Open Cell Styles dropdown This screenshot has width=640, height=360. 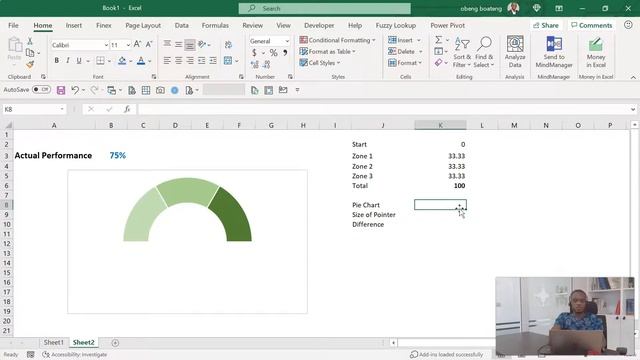point(320,63)
